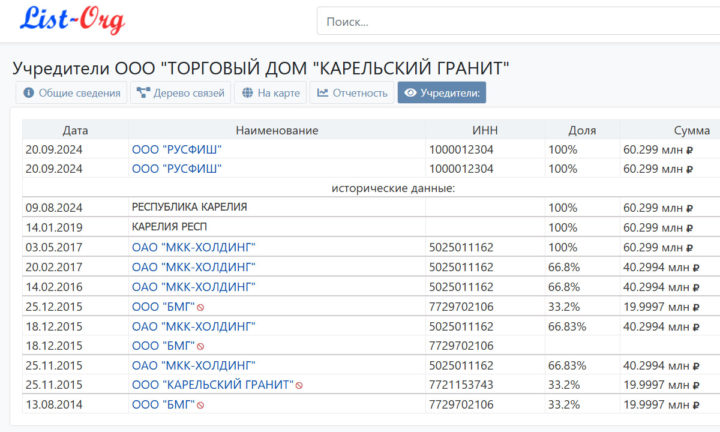Open ОАО "МКК-ХОЛДИНГ" dated 25.11.2015
This screenshot has height=432, width=720.
[x=193, y=365]
